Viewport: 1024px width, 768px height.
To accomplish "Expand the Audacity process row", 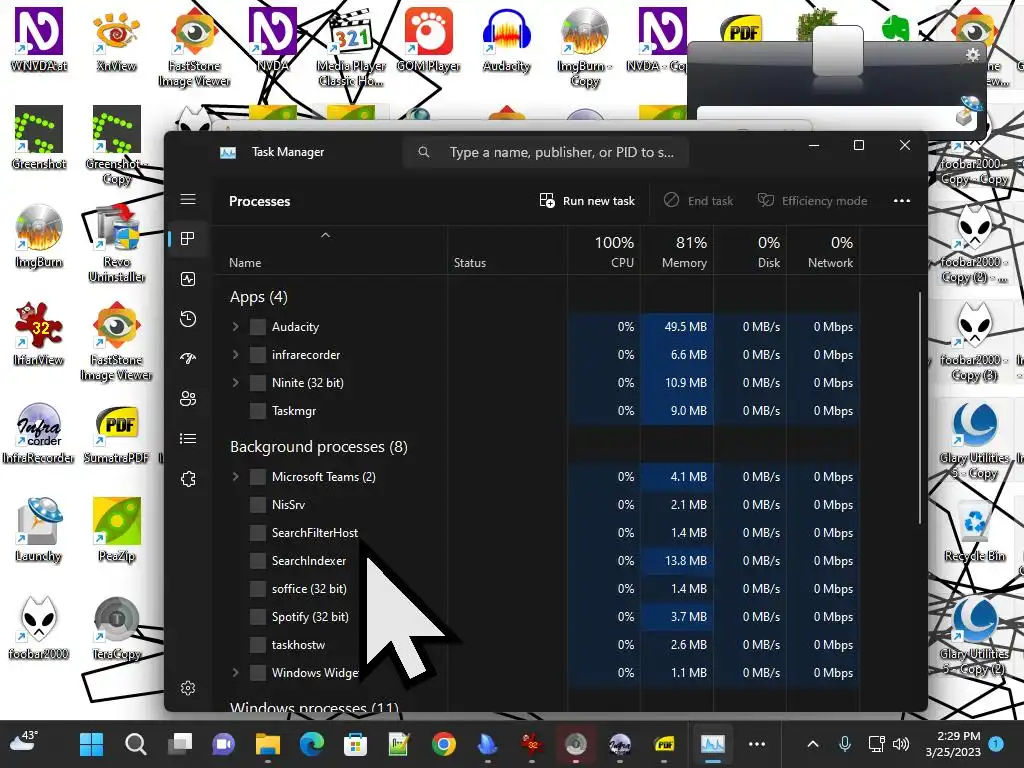I will point(236,327).
